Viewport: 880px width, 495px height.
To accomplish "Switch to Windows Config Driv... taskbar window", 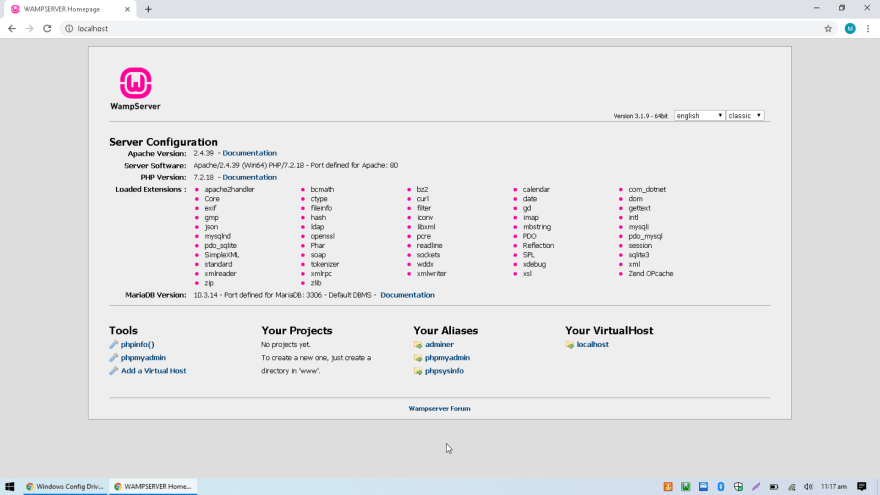I will tap(66, 487).
